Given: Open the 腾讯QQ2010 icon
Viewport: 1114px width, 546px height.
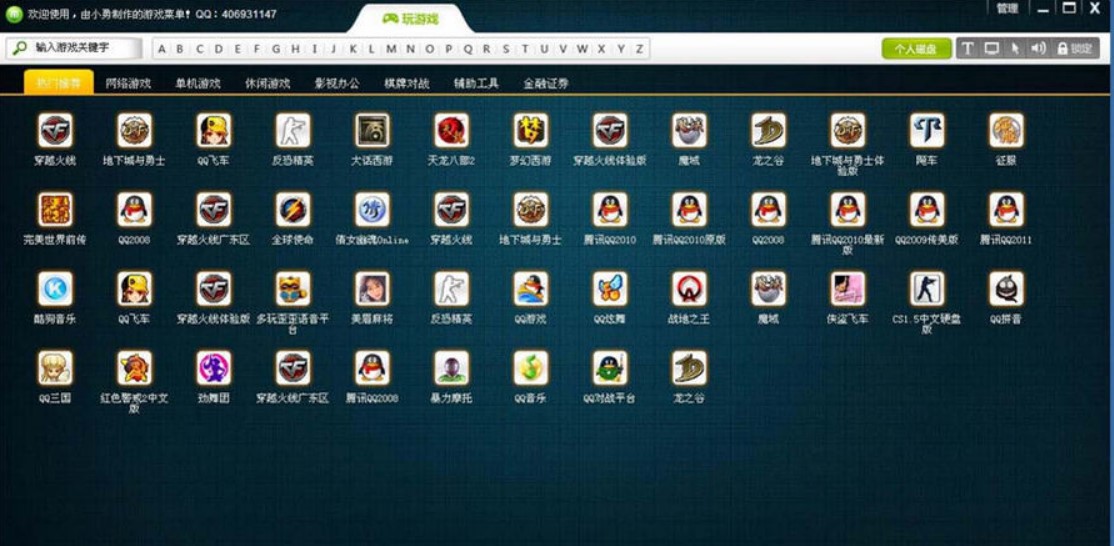Looking at the screenshot, I should click(610, 209).
